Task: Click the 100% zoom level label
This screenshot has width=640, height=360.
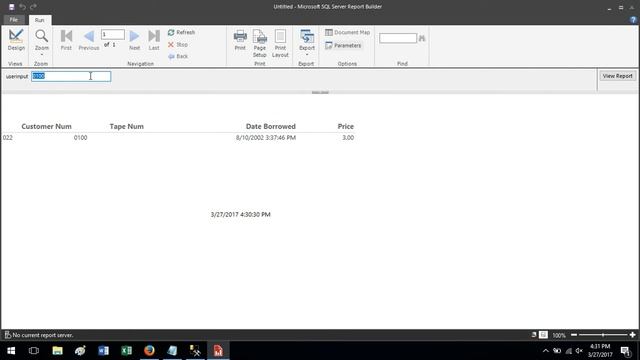Action: [559, 336]
